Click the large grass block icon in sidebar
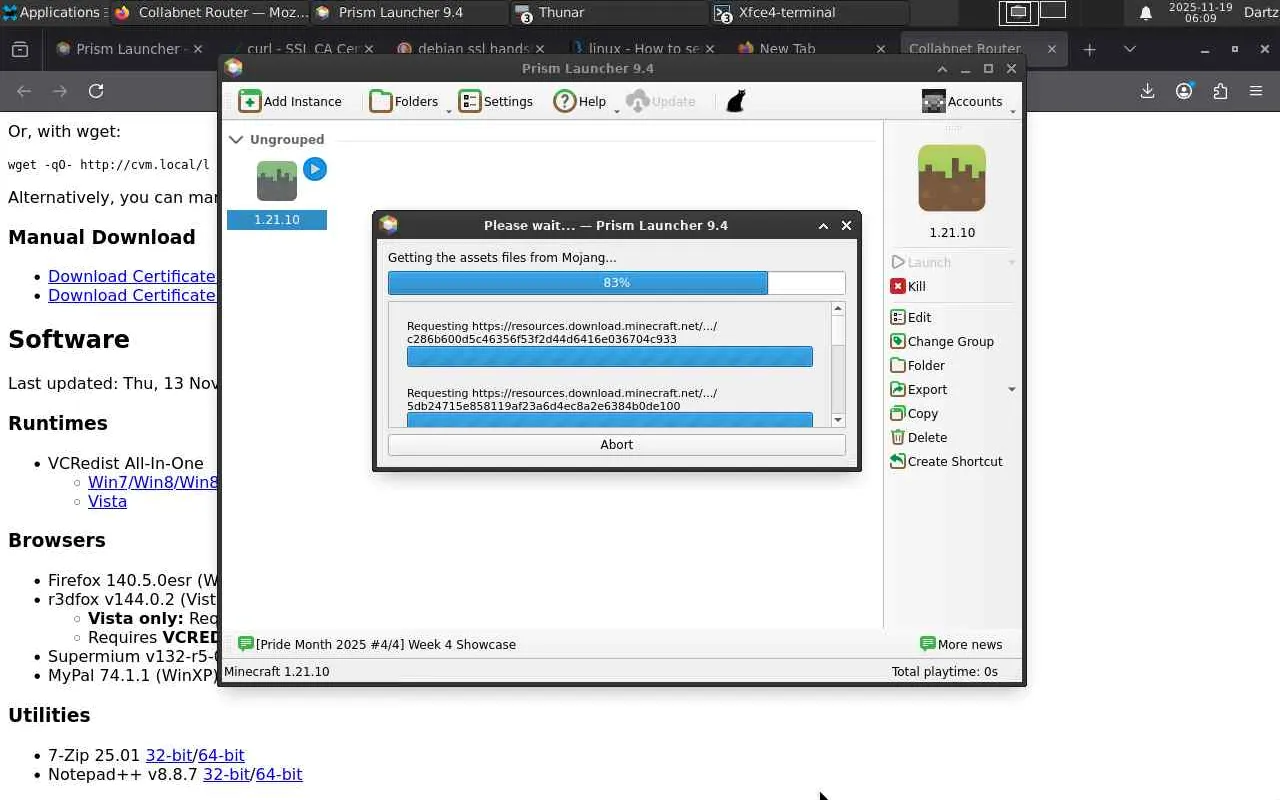 [x=952, y=178]
